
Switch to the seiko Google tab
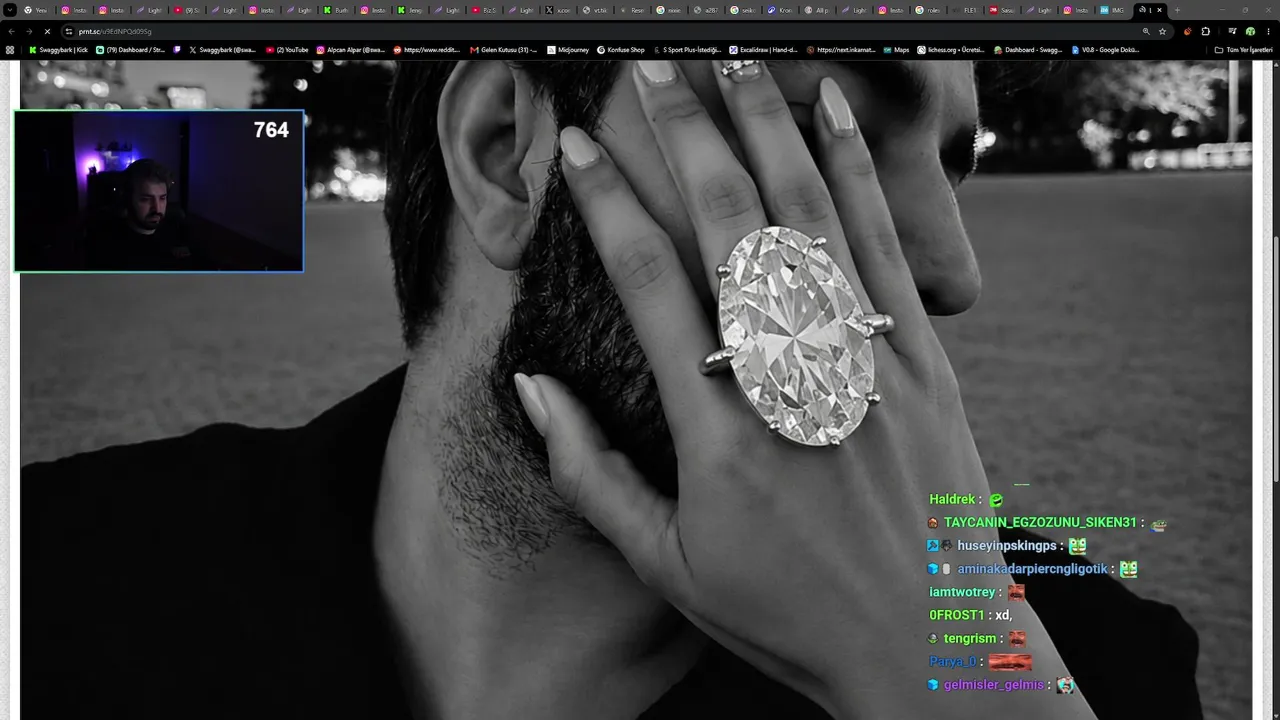[745, 10]
